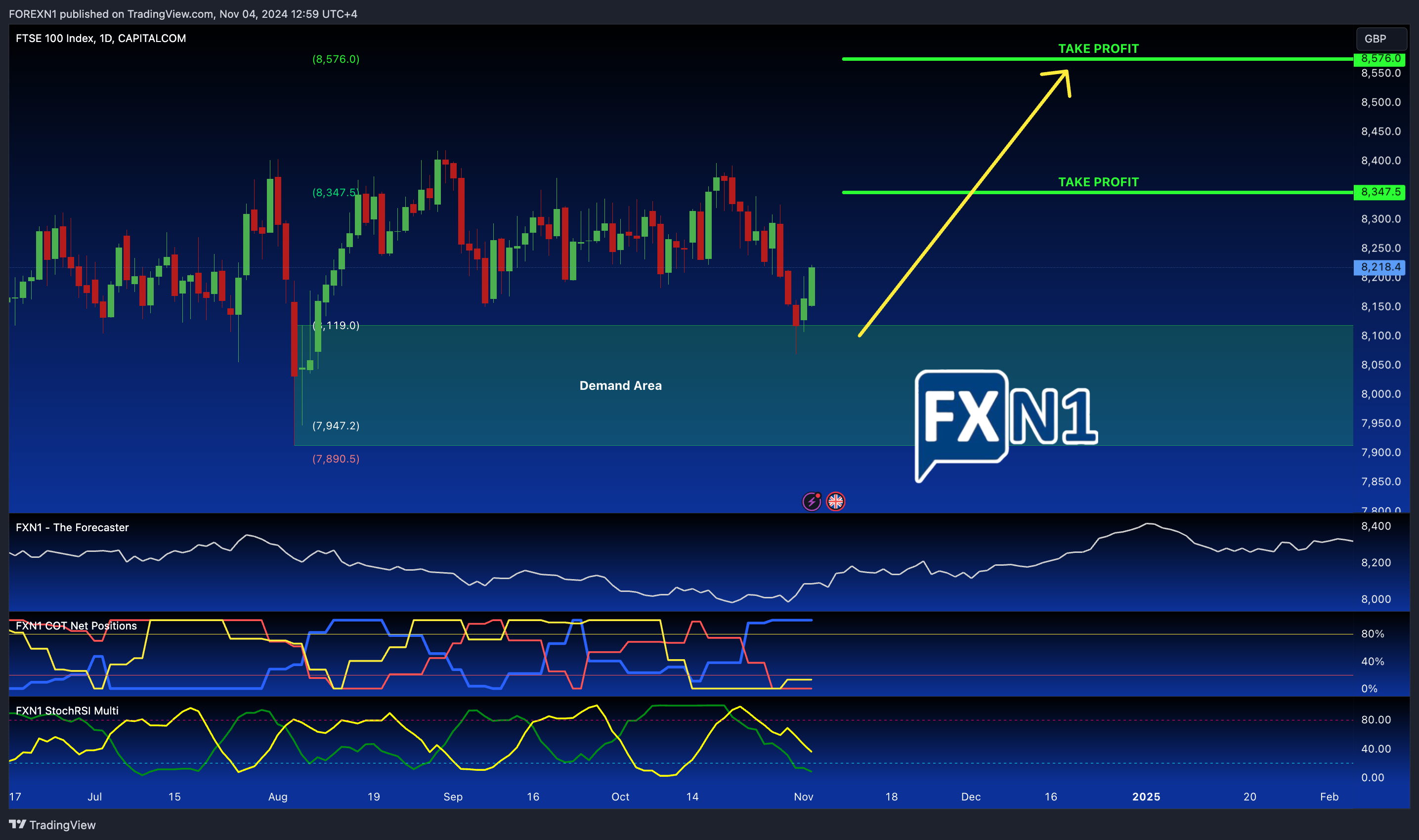Click the lower TAKE PROFIT label
The width and height of the screenshot is (1419, 840).
1098,182
